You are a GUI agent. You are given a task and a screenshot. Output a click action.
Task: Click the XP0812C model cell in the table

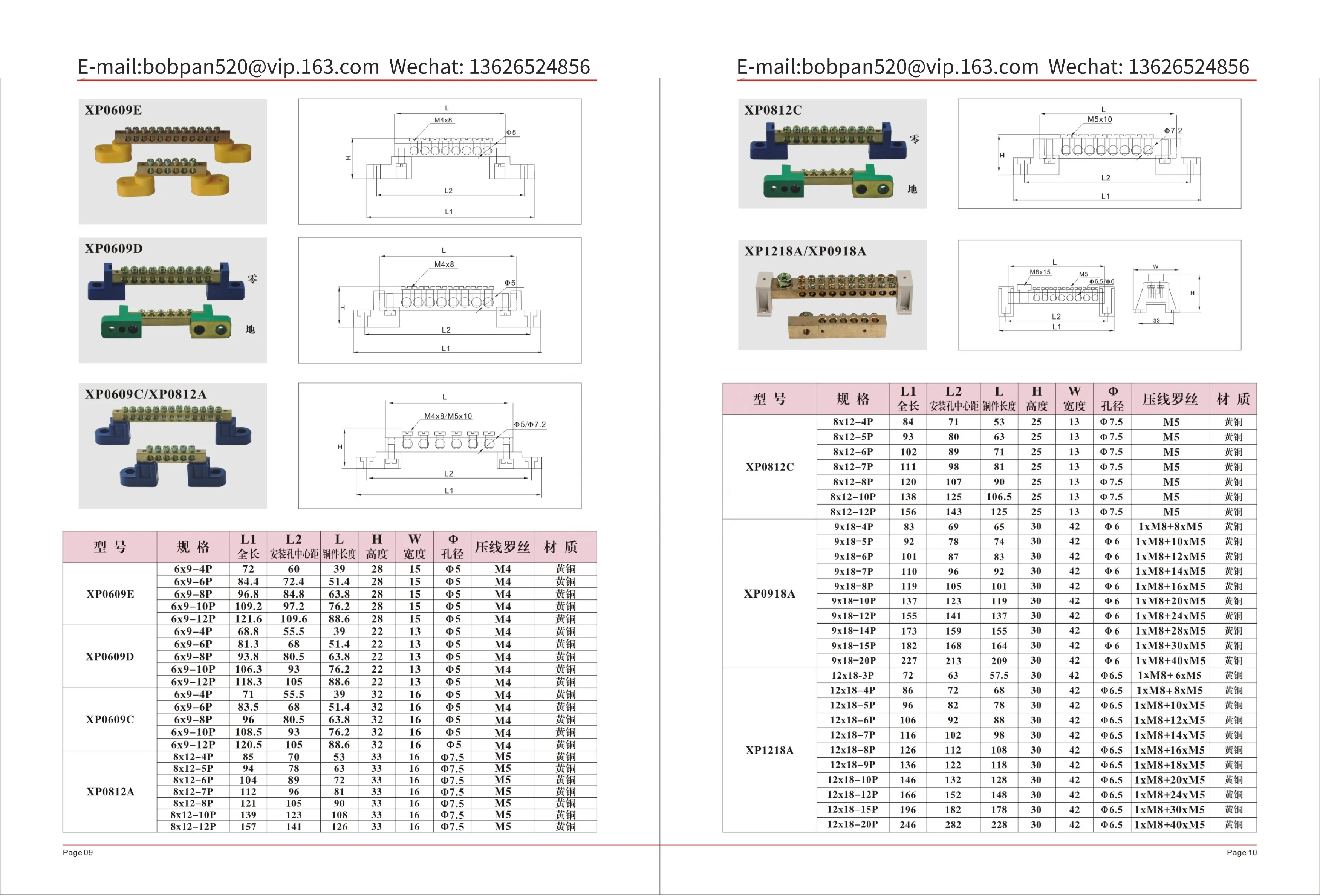[769, 467]
